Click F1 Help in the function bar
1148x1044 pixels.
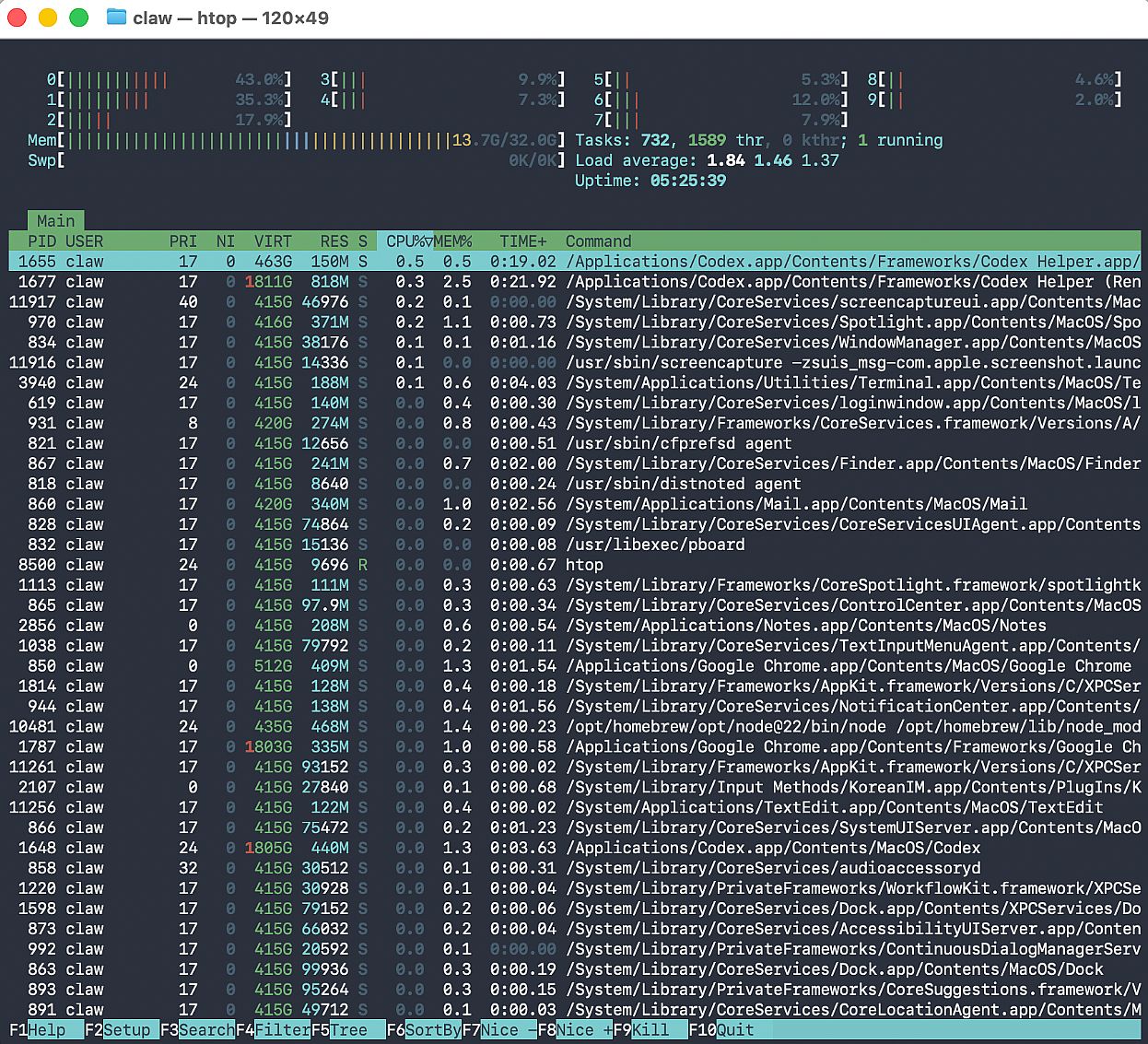(x=46, y=1030)
